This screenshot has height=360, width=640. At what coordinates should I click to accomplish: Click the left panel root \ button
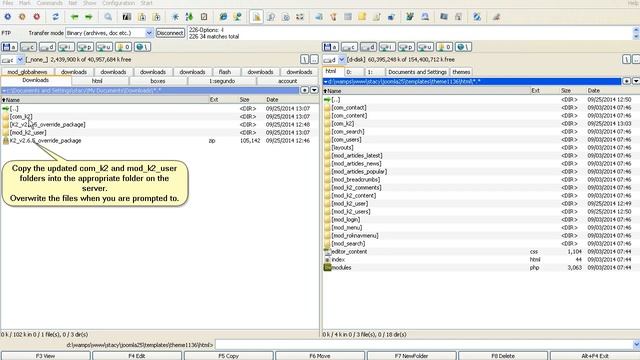pos(304,60)
